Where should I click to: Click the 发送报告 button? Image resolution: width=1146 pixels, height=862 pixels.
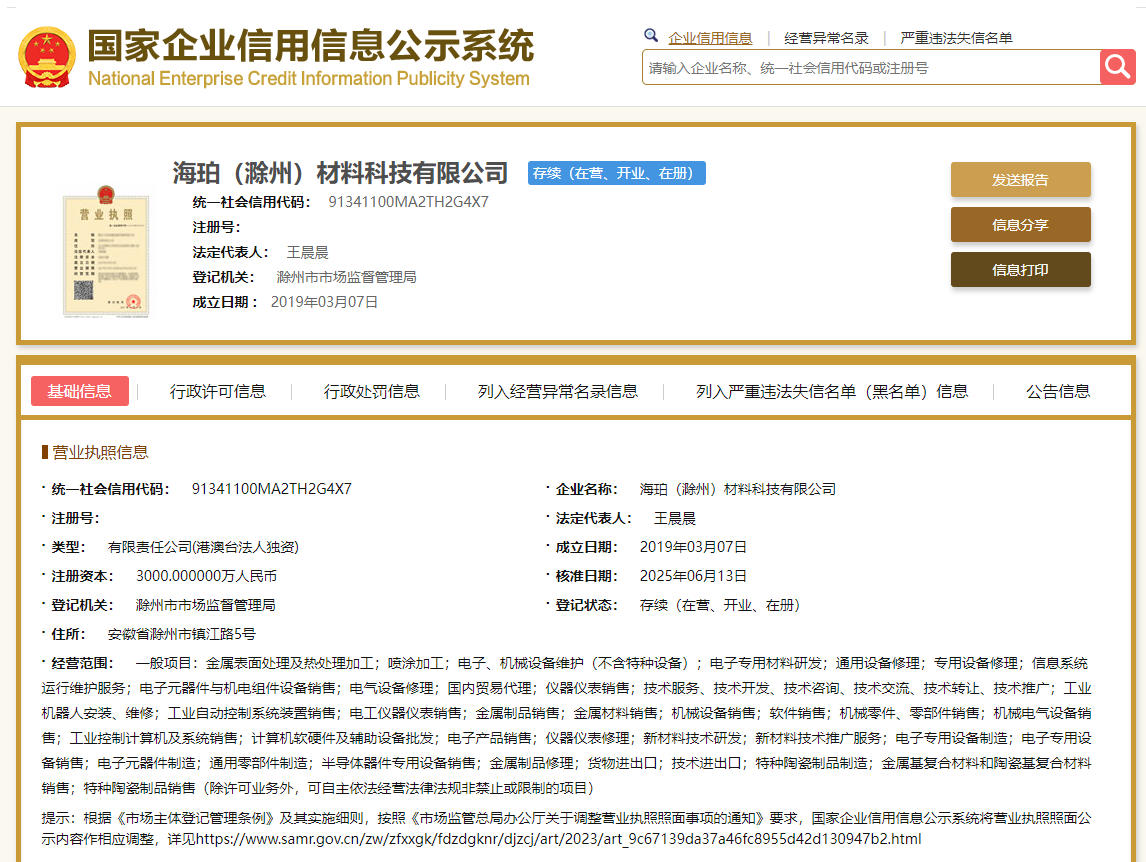1020,180
